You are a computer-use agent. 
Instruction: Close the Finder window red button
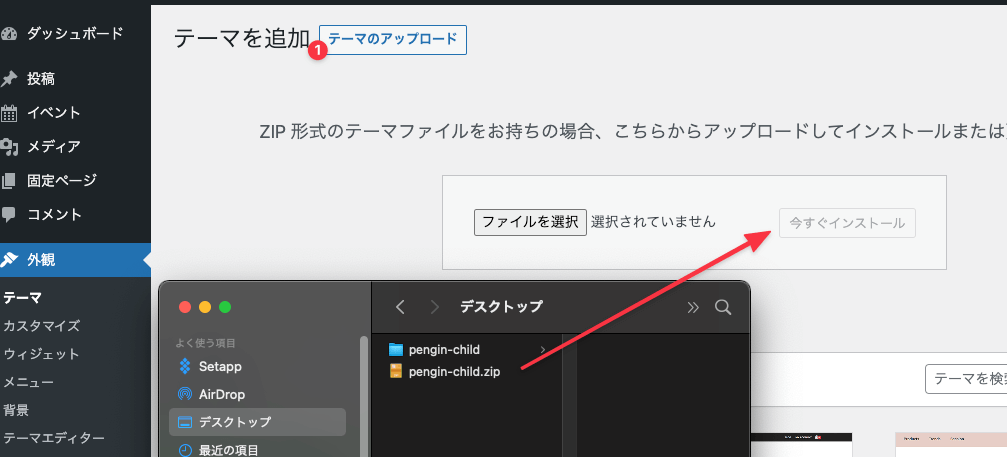click(185, 307)
